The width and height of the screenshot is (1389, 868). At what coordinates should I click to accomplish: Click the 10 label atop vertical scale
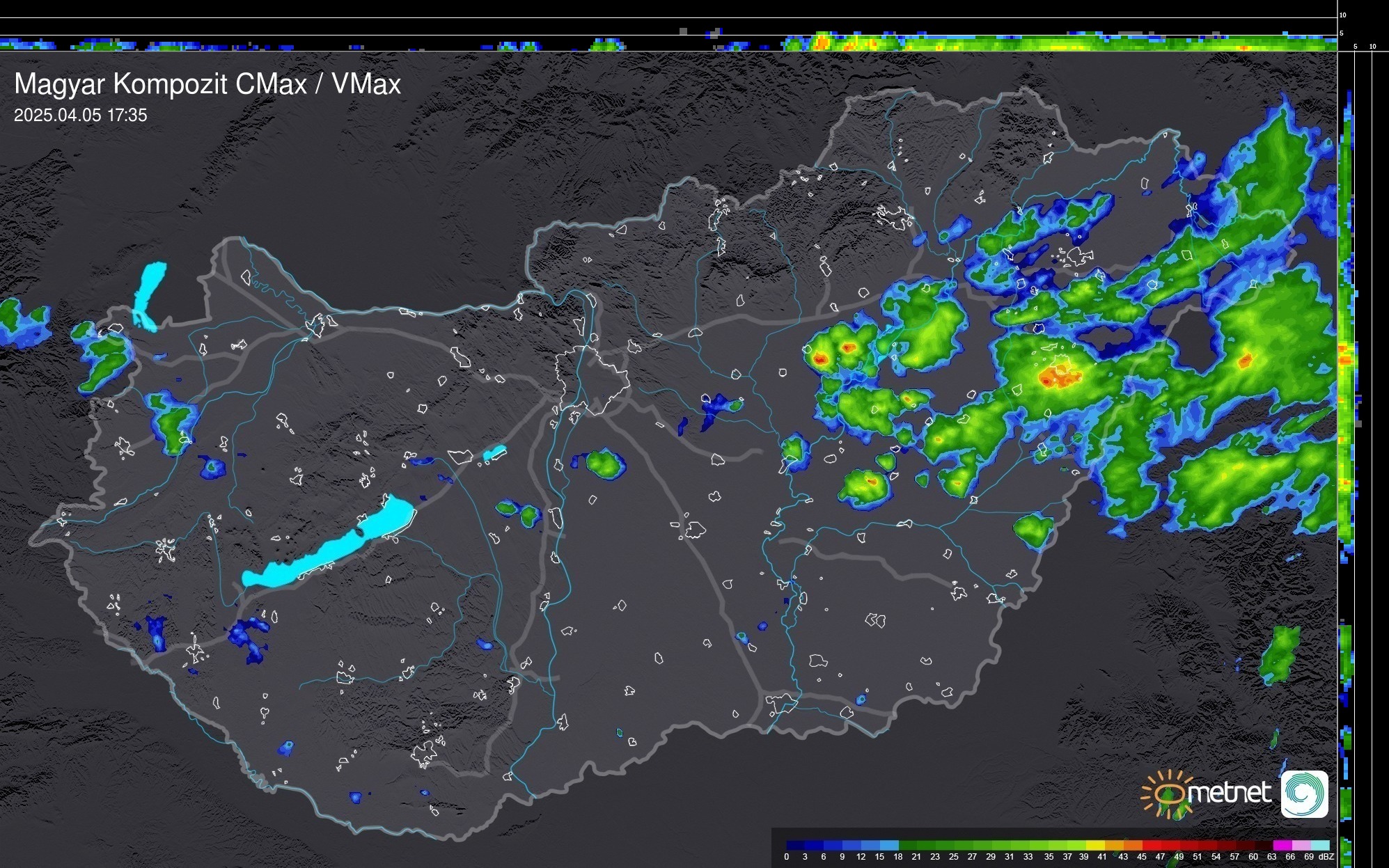click(x=1343, y=15)
